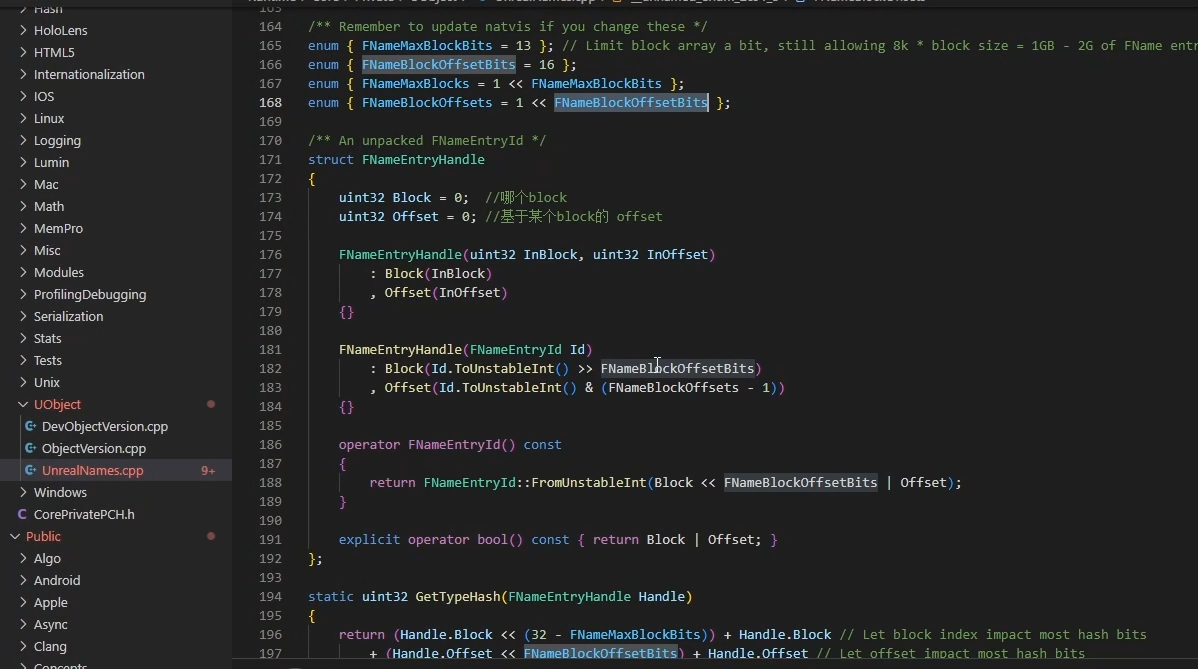Select the ObjectVersion.cpp file
This screenshot has width=1198, height=669.
tap(94, 449)
